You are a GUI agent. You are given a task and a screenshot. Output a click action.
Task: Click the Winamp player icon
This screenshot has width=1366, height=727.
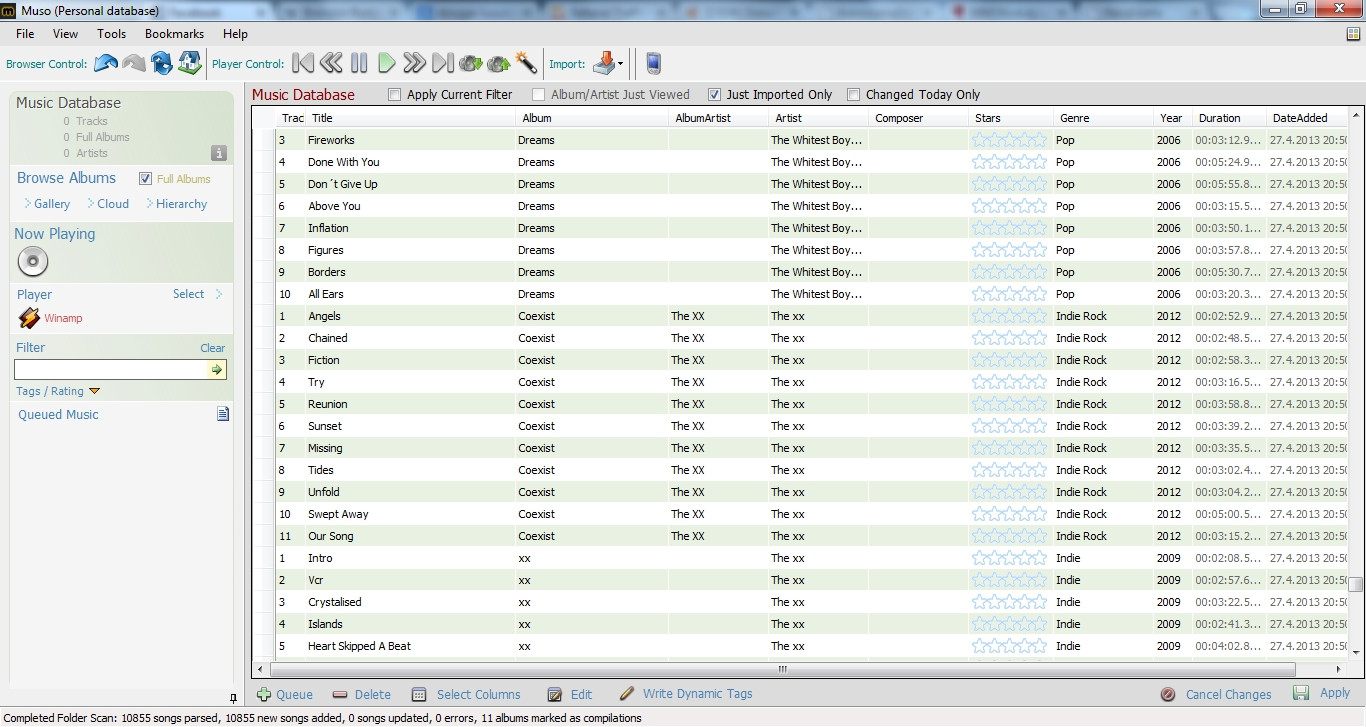point(29,318)
